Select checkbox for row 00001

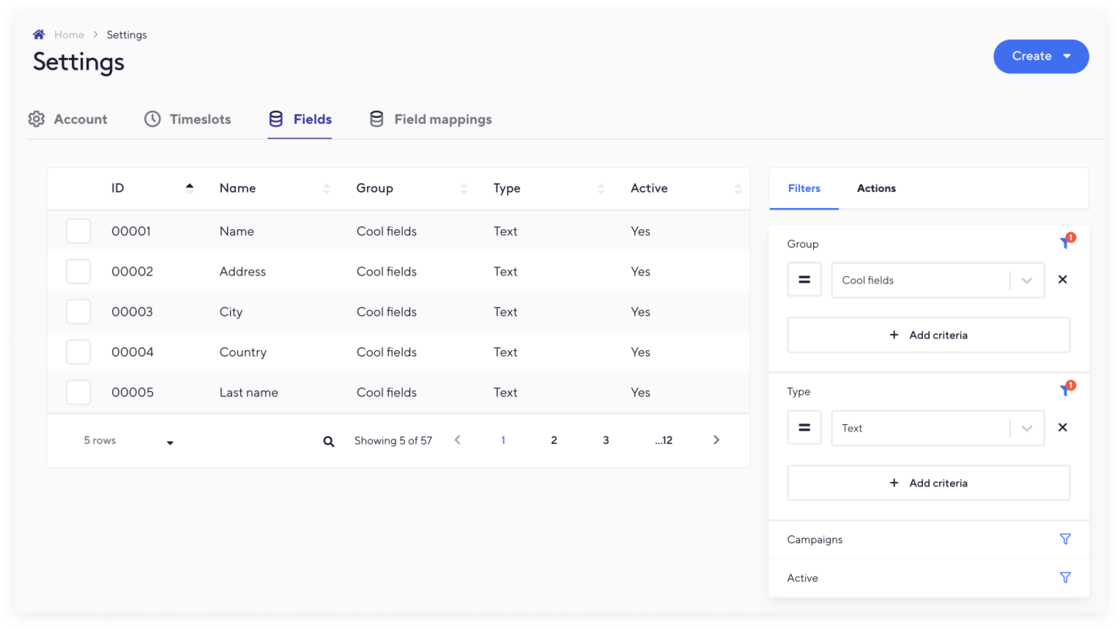pyautogui.click(x=79, y=231)
